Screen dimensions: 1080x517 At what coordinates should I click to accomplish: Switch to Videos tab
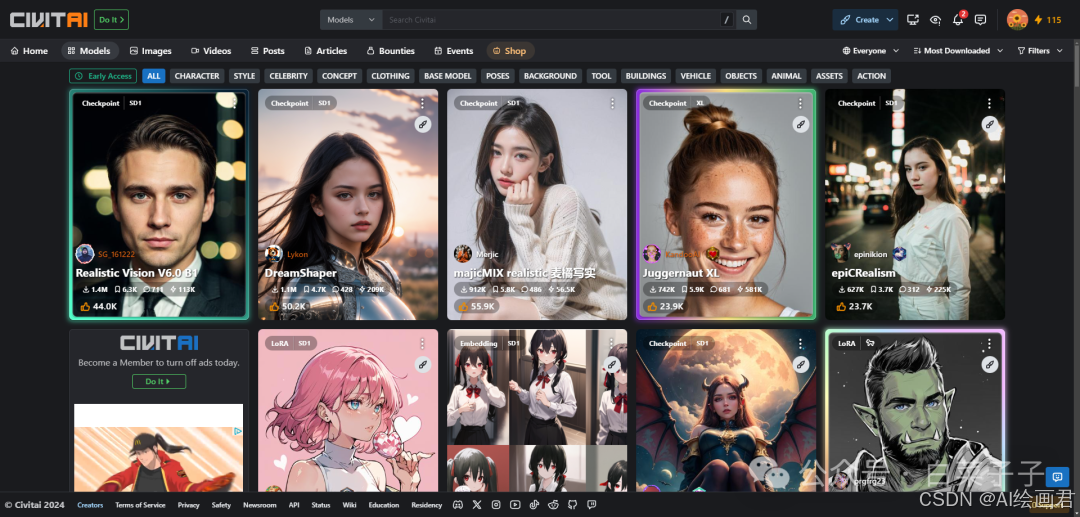tap(211, 51)
